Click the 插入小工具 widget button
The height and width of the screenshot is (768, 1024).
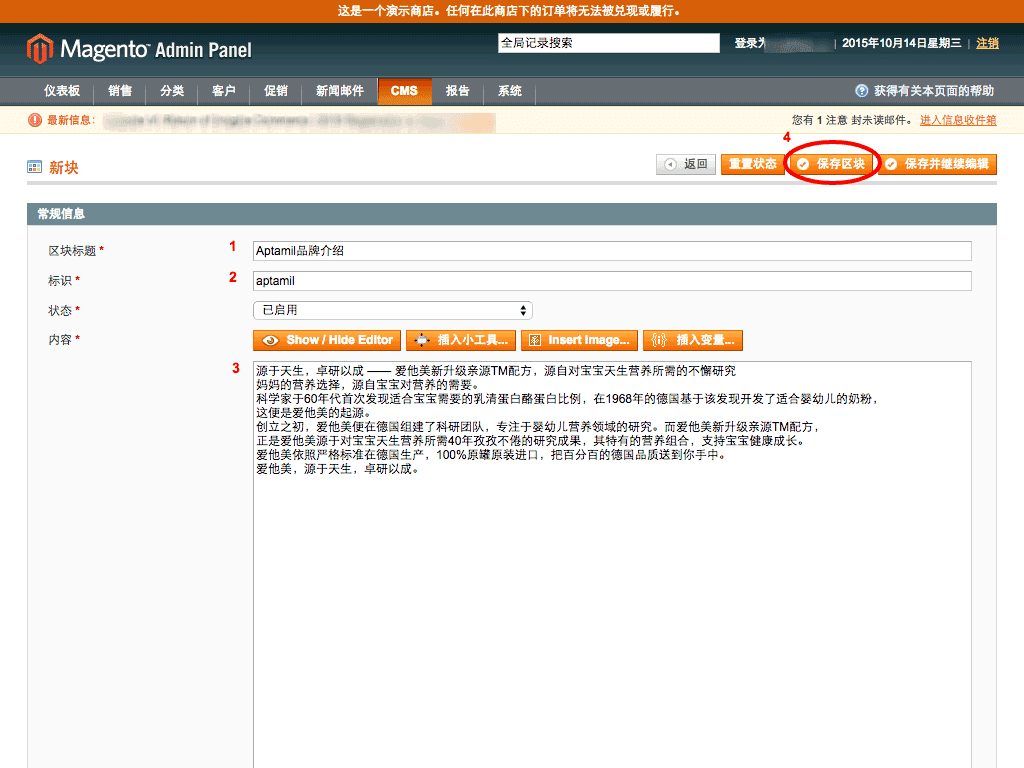pos(460,340)
